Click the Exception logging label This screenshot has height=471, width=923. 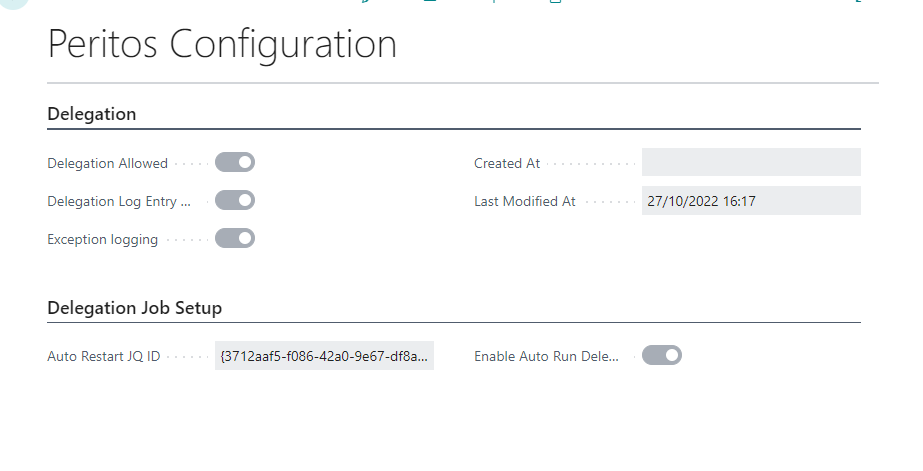(103, 239)
